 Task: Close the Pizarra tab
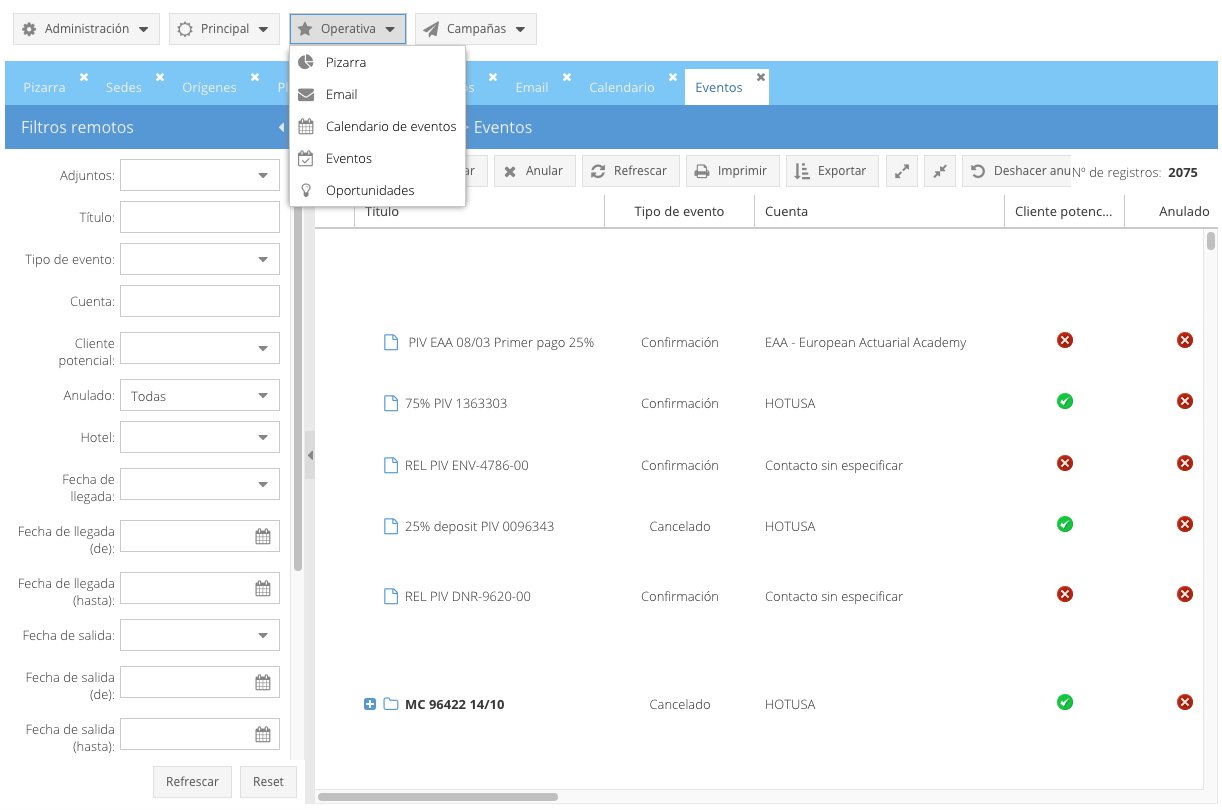(x=84, y=76)
